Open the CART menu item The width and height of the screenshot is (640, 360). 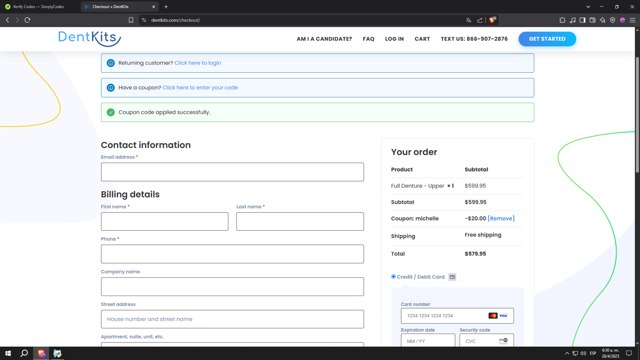click(x=422, y=39)
